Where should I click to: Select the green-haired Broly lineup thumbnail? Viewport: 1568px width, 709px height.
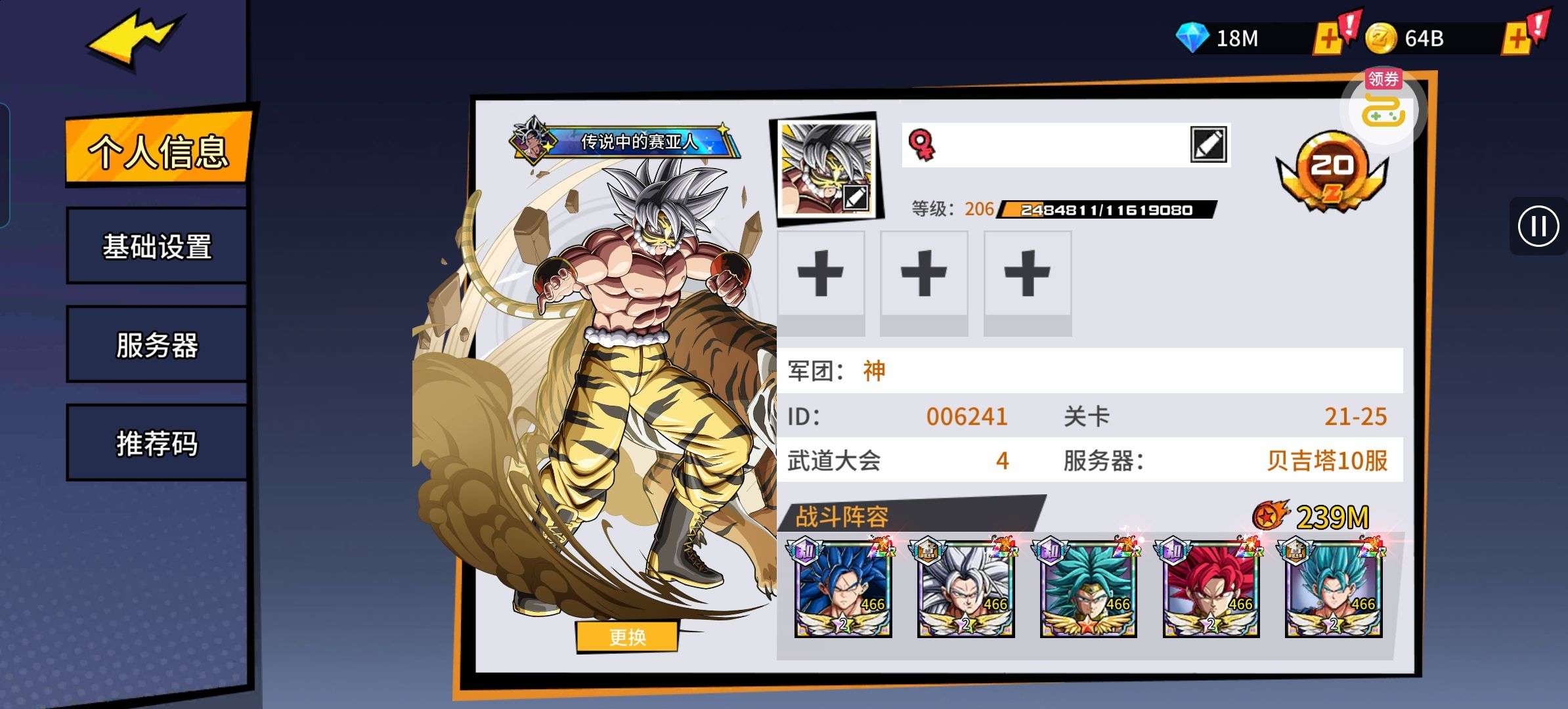point(1088,589)
